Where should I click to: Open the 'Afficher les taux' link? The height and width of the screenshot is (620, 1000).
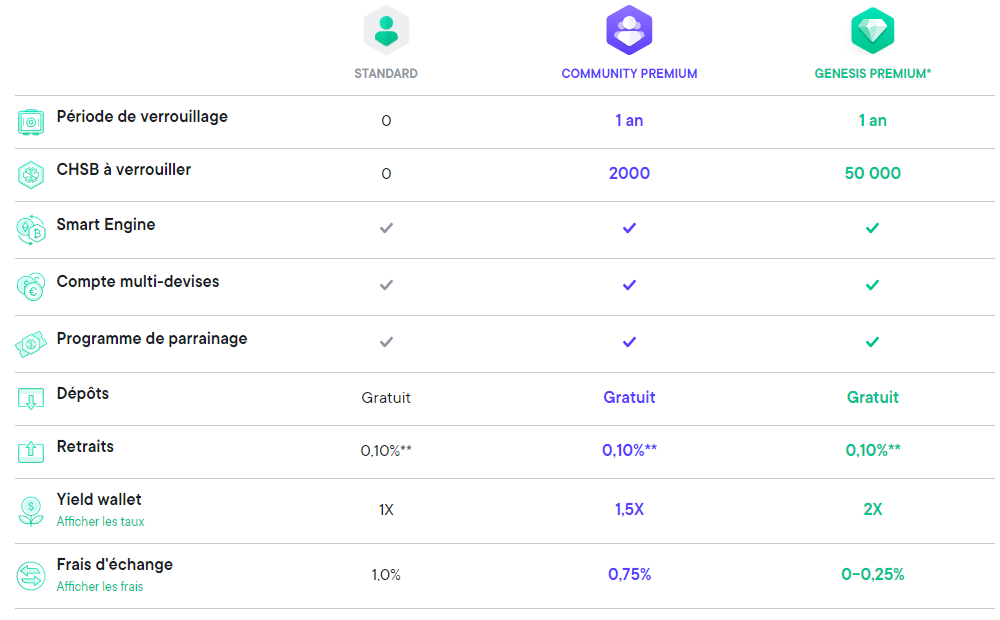[100, 522]
